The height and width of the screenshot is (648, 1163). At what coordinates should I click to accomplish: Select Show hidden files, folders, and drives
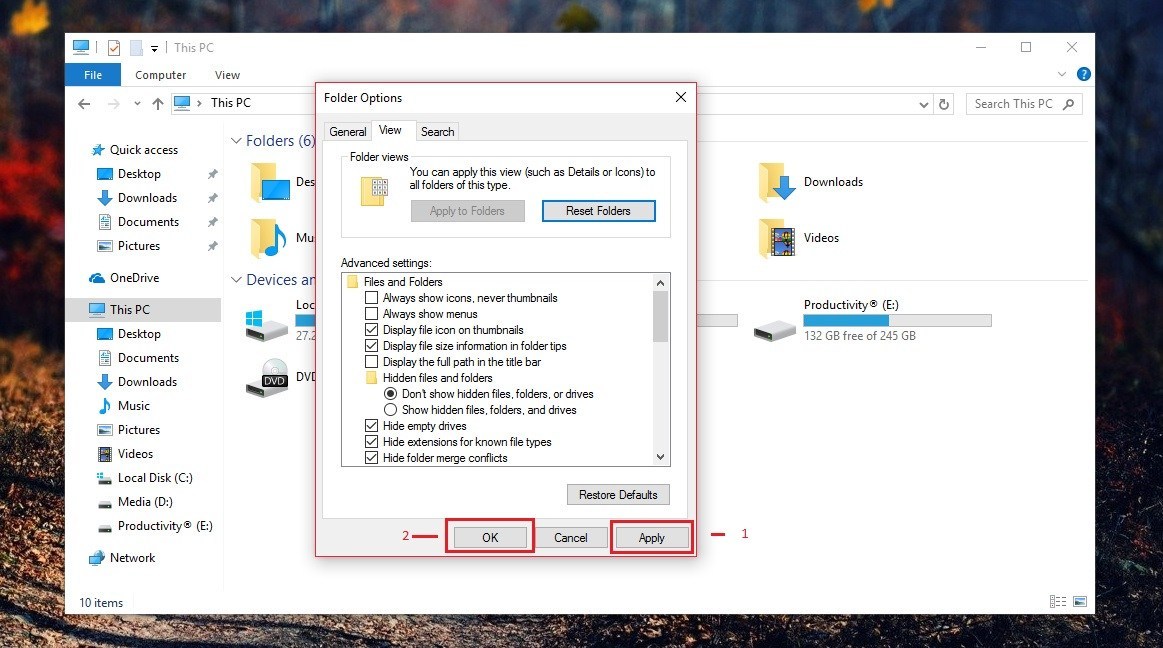pyautogui.click(x=391, y=409)
